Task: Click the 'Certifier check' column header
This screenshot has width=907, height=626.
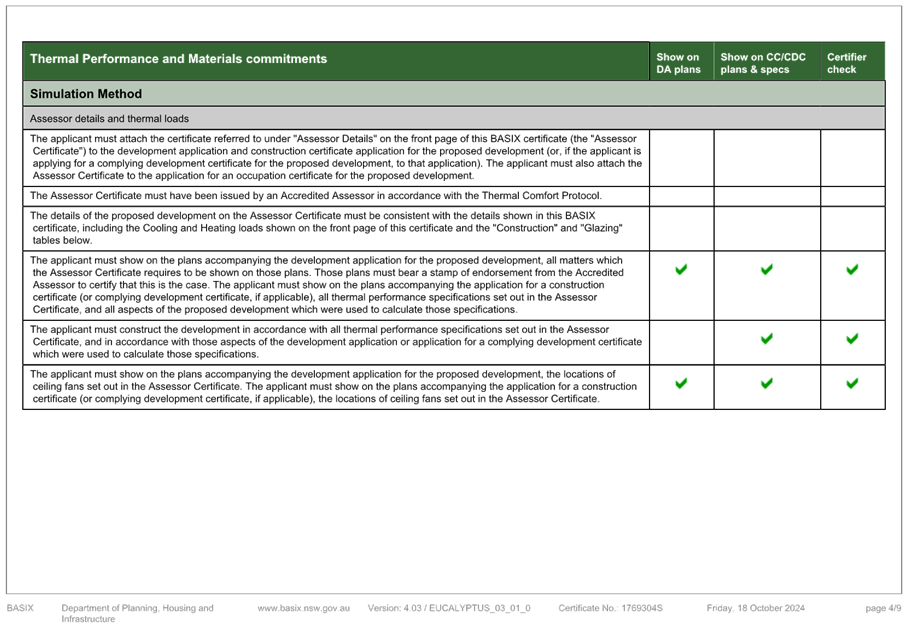Action: point(846,63)
